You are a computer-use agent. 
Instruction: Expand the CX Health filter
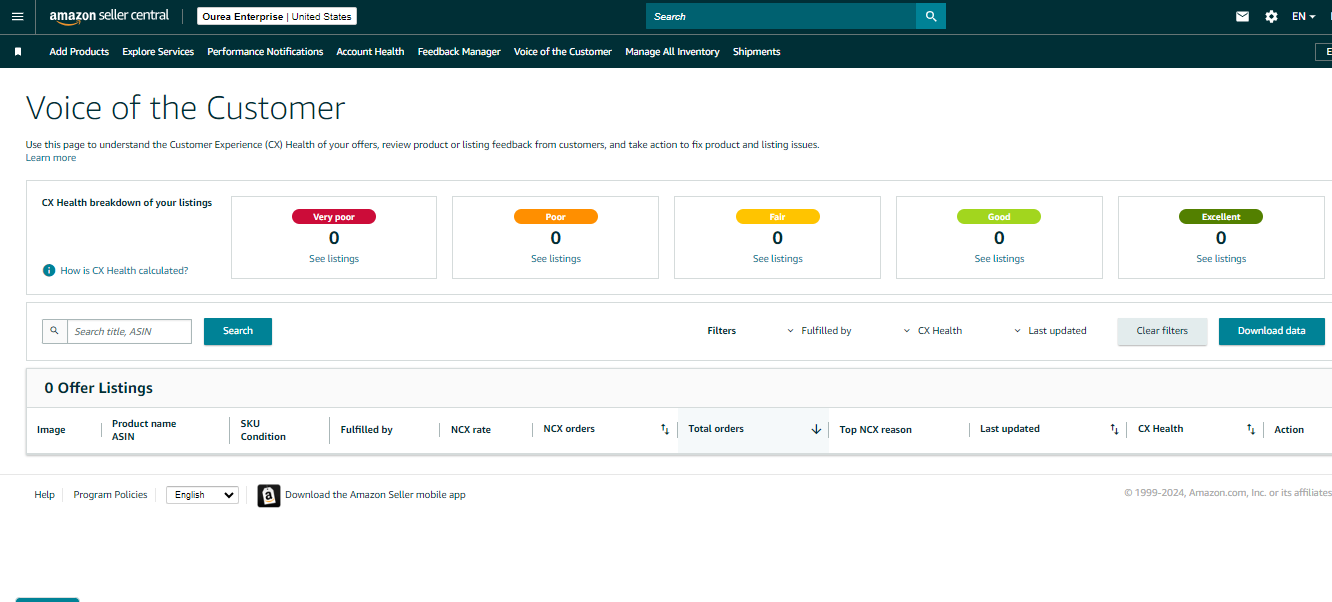(x=933, y=331)
